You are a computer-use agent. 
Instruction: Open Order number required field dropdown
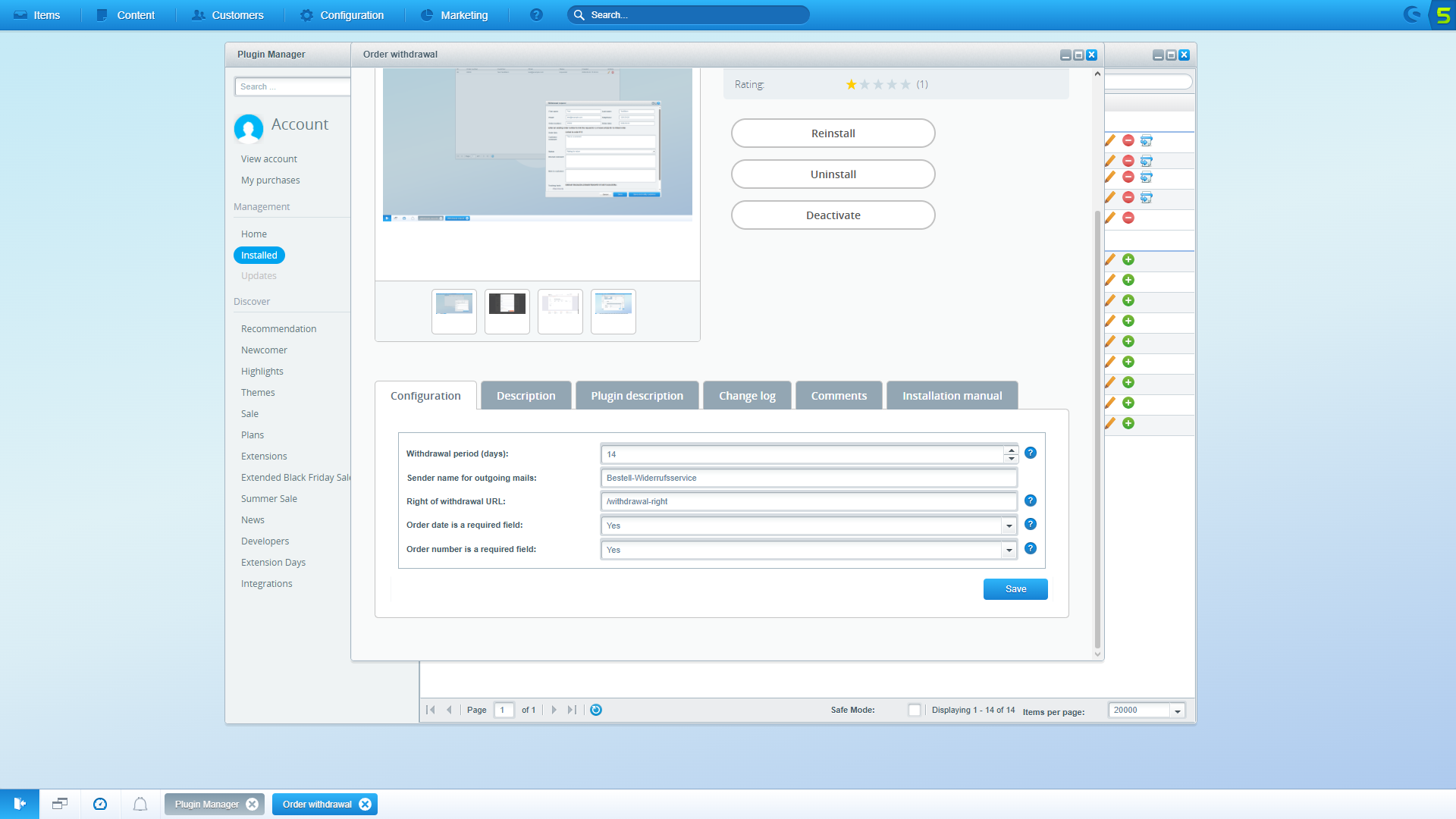pyautogui.click(x=1009, y=550)
